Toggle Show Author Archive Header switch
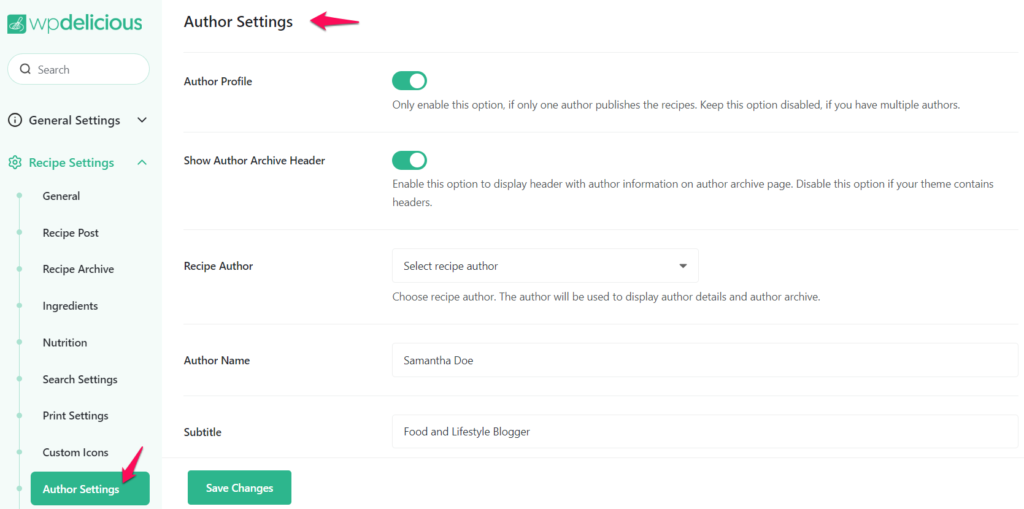 (409, 160)
